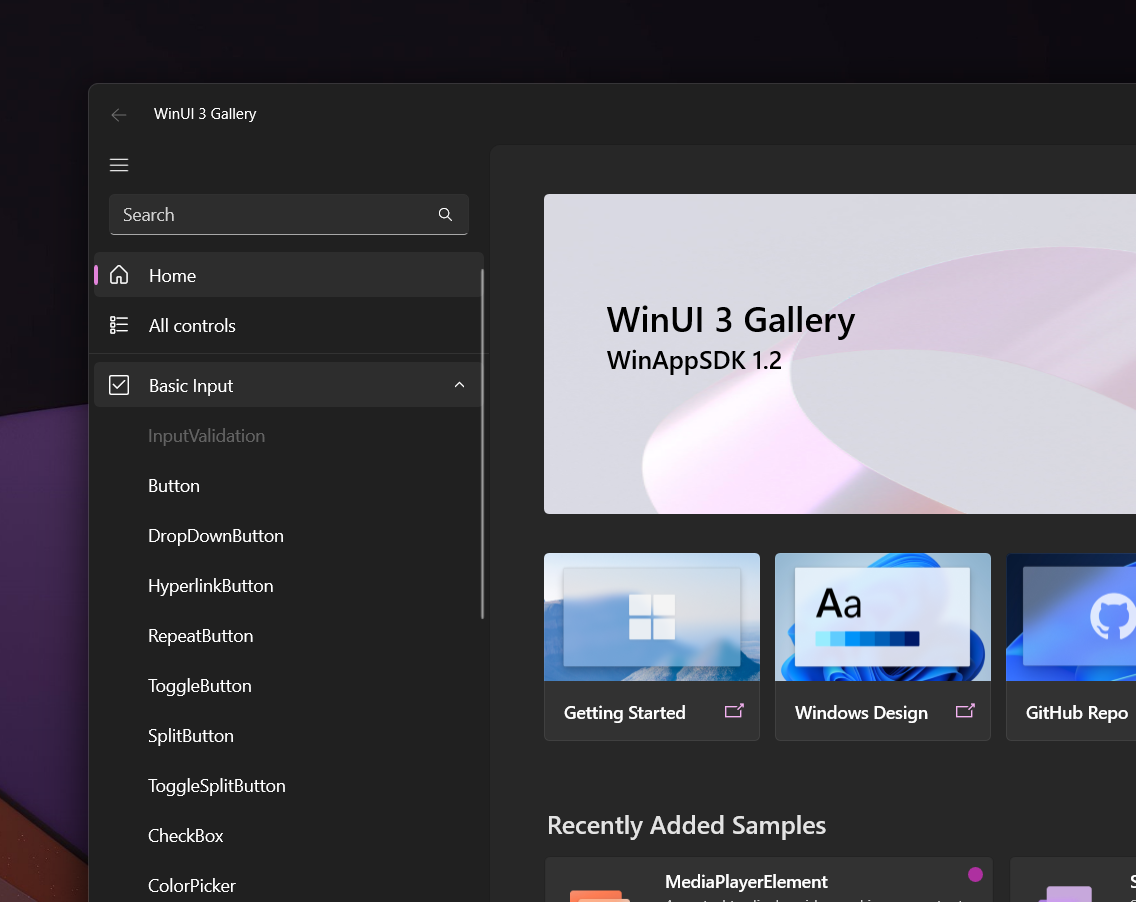
Task: Open the ToggleButton sample page
Action: point(200,686)
